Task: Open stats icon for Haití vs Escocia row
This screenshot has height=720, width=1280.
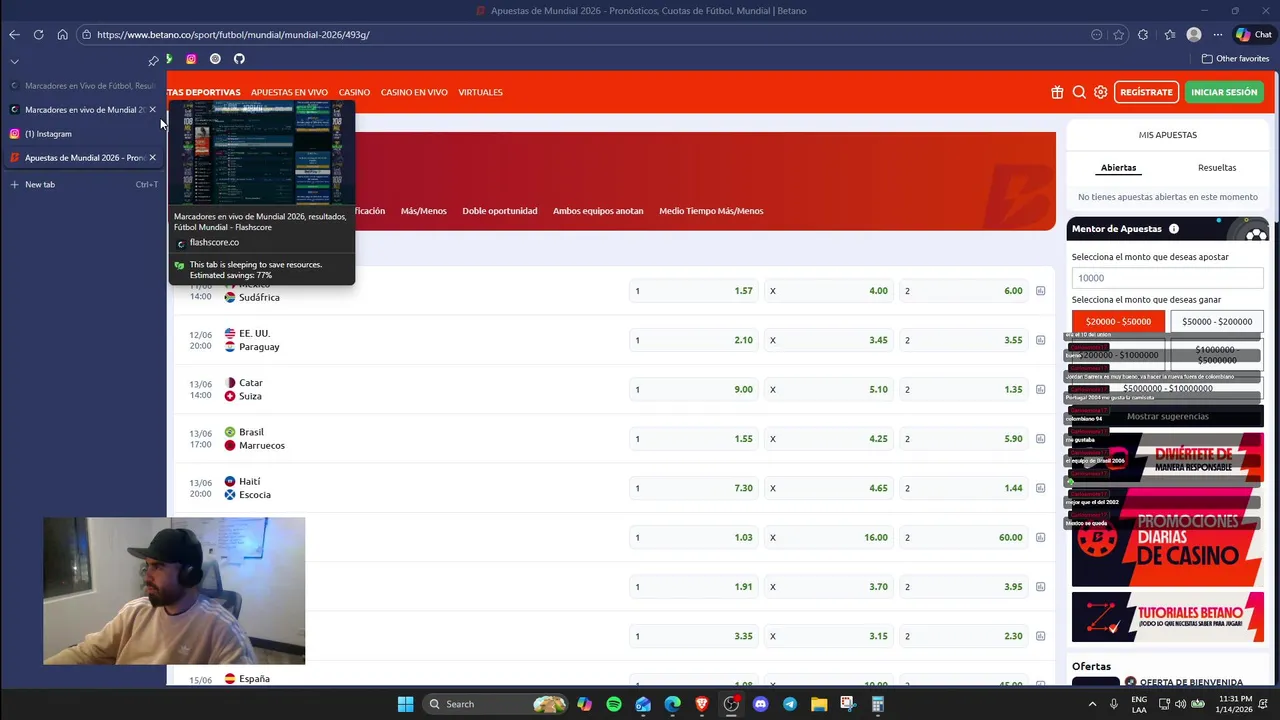Action: [1040, 488]
